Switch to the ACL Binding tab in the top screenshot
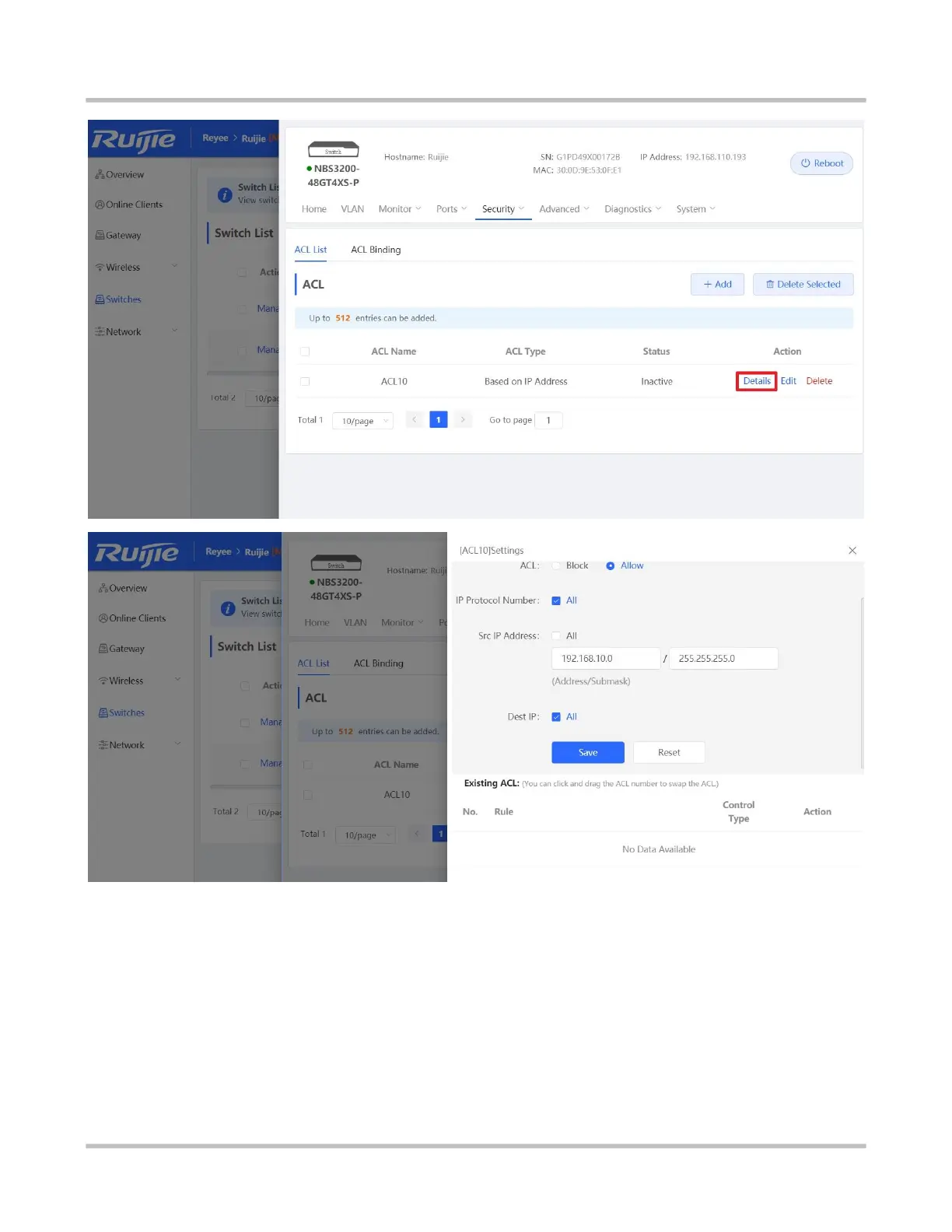The image size is (952, 1232). click(x=376, y=250)
